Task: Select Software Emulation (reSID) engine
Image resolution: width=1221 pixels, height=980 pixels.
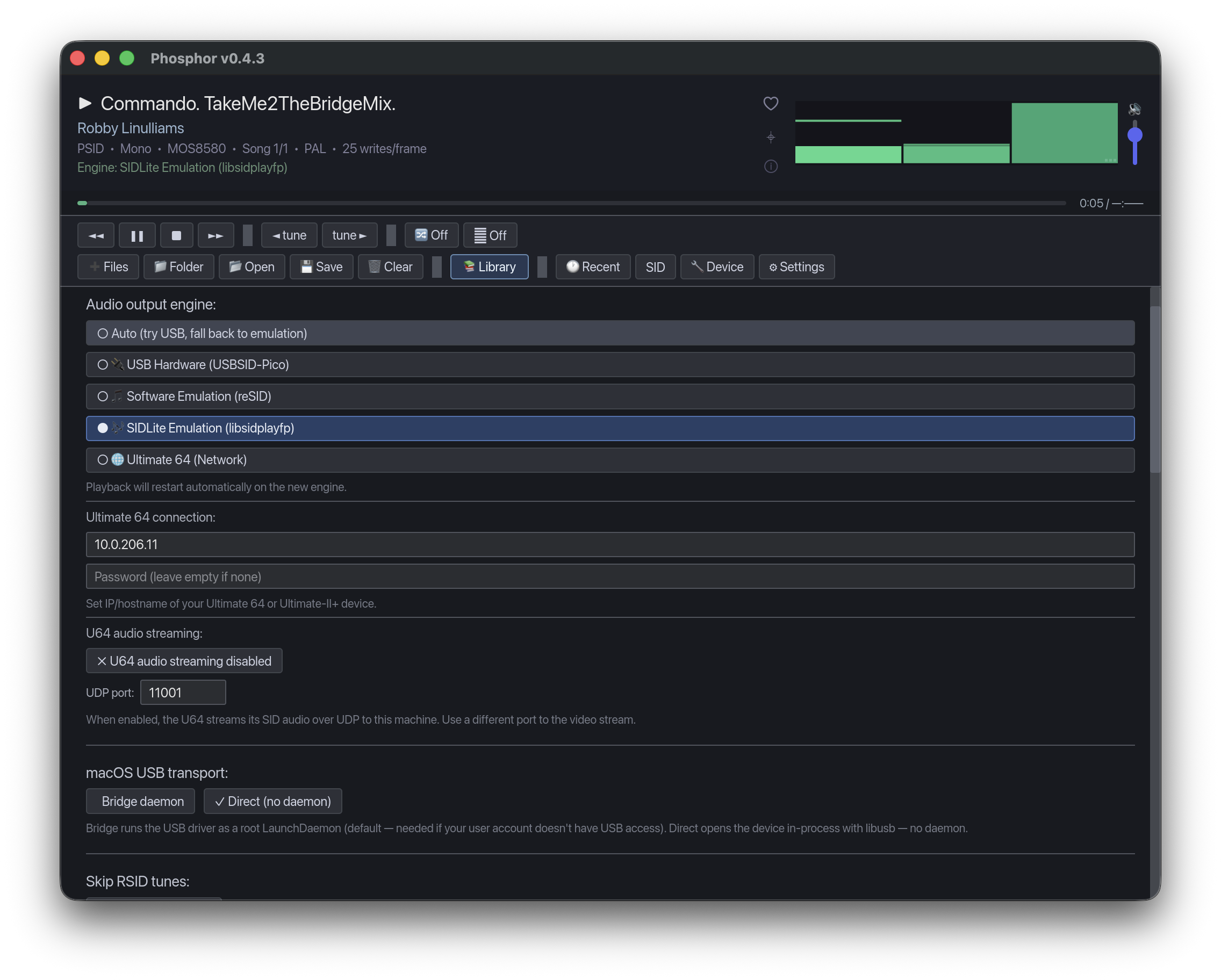Action: 610,397
